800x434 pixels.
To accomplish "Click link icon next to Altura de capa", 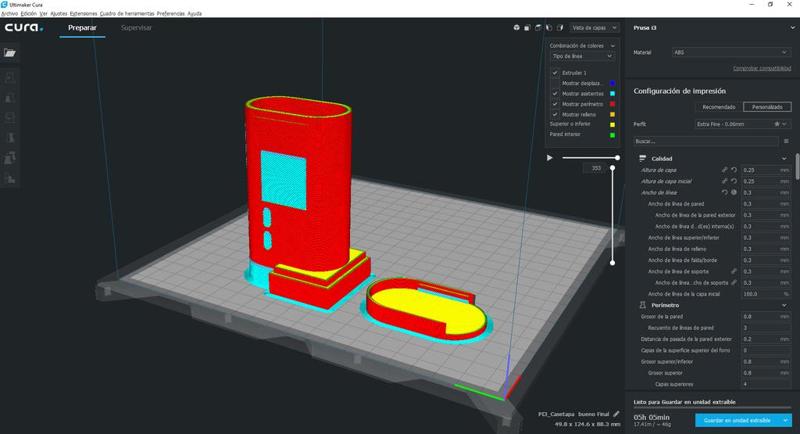I will coord(724,170).
